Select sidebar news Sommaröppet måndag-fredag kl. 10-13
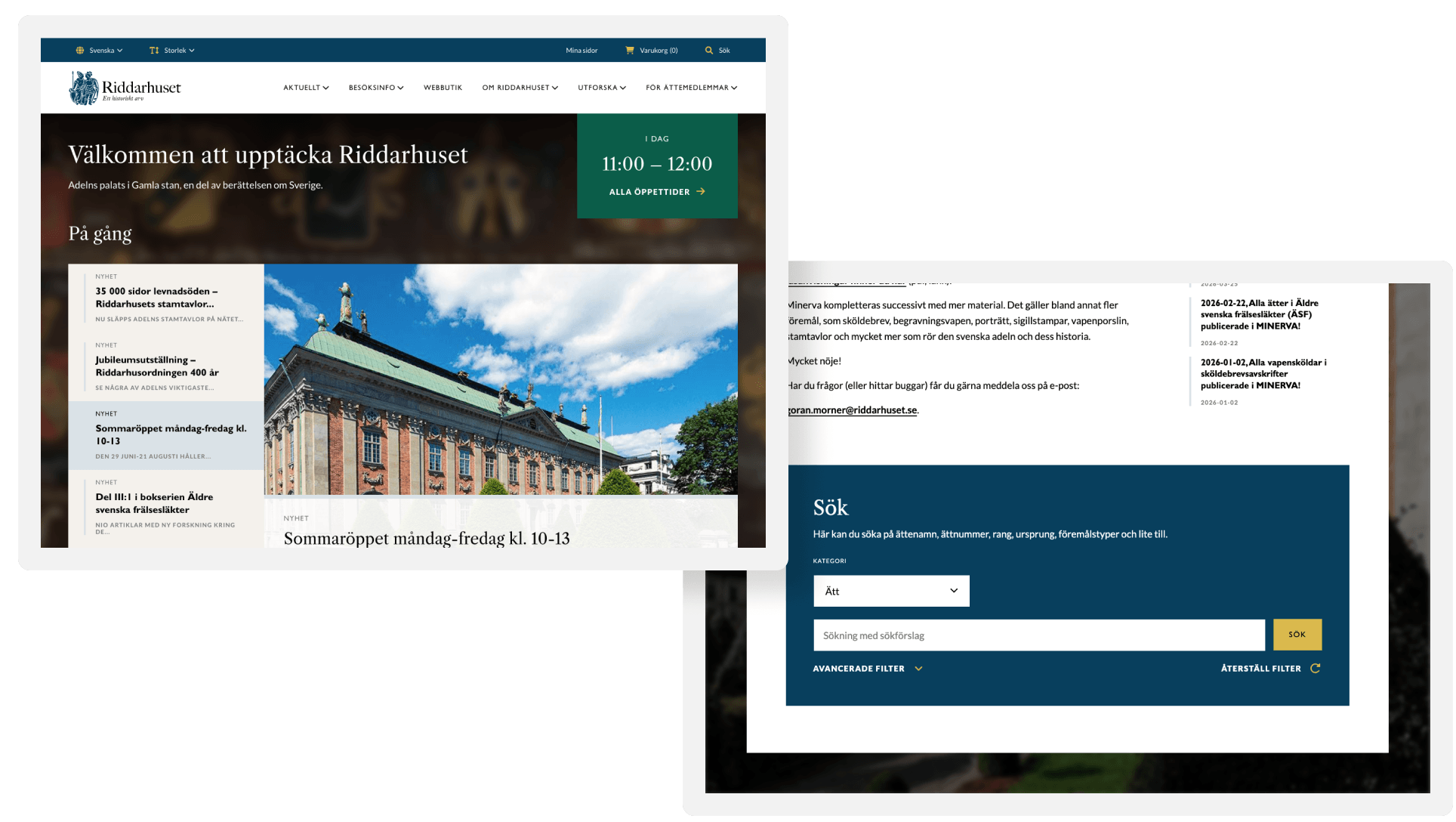The width and height of the screenshot is (1456, 822). pyautogui.click(x=166, y=436)
